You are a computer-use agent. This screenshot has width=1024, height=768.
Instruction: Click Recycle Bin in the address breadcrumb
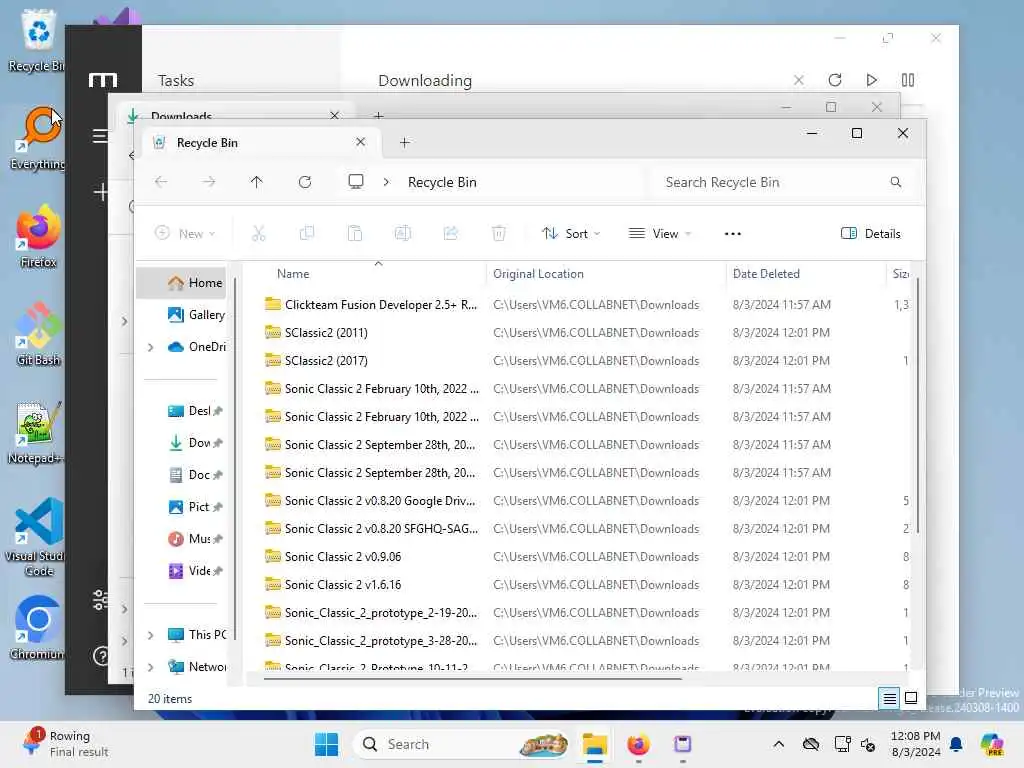(x=442, y=182)
